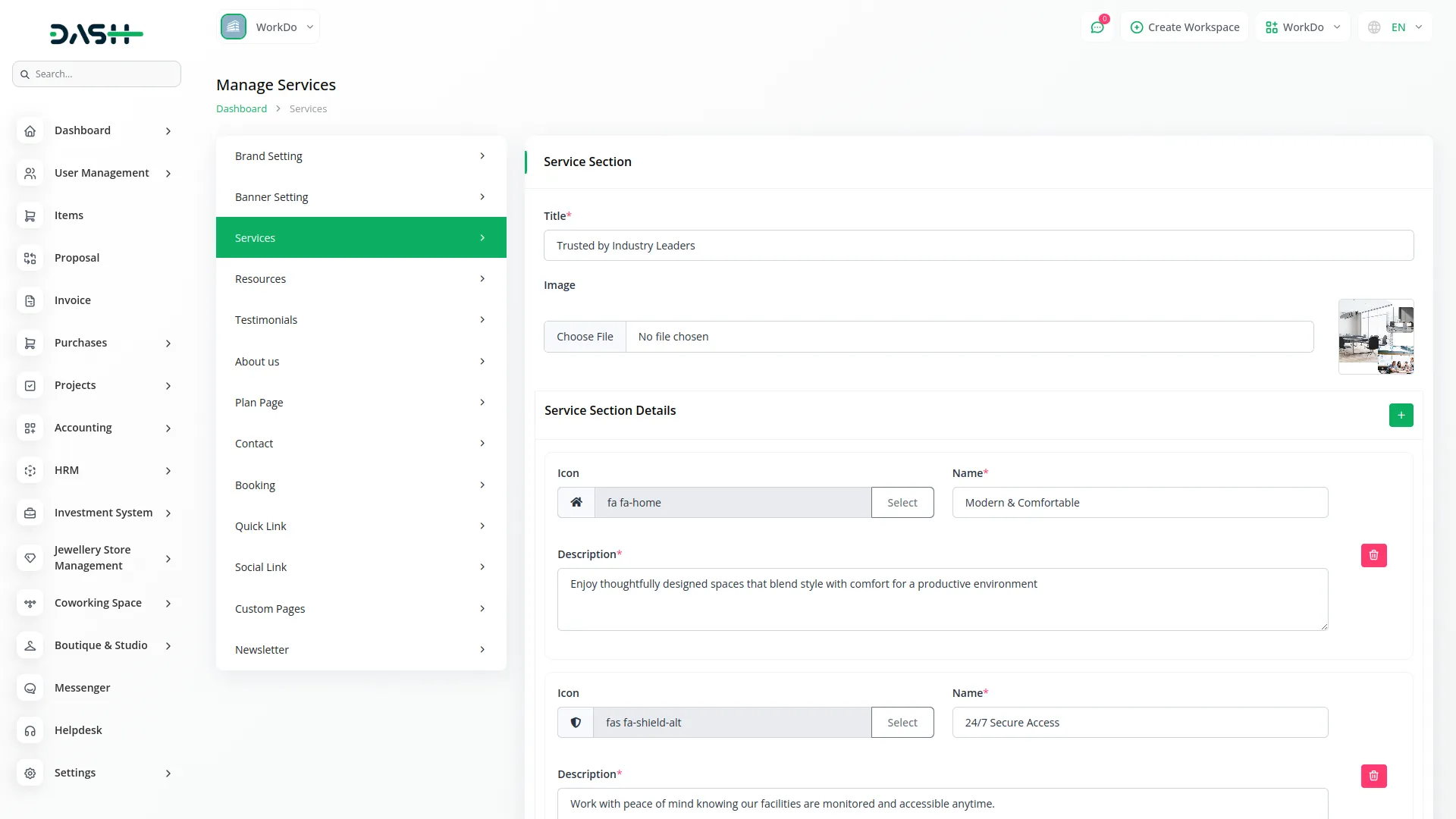The width and height of the screenshot is (1456, 819).
Task: Open the EN language dropdown
Action: tap(1396, 27)
